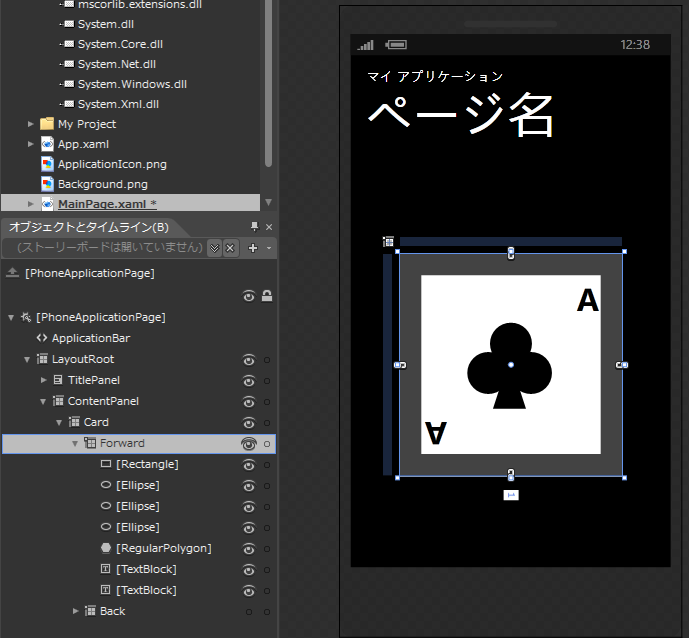Expand the MainPage.xaml file node
The width and height of the screenshot is (689, 638).
pos(30,203)
